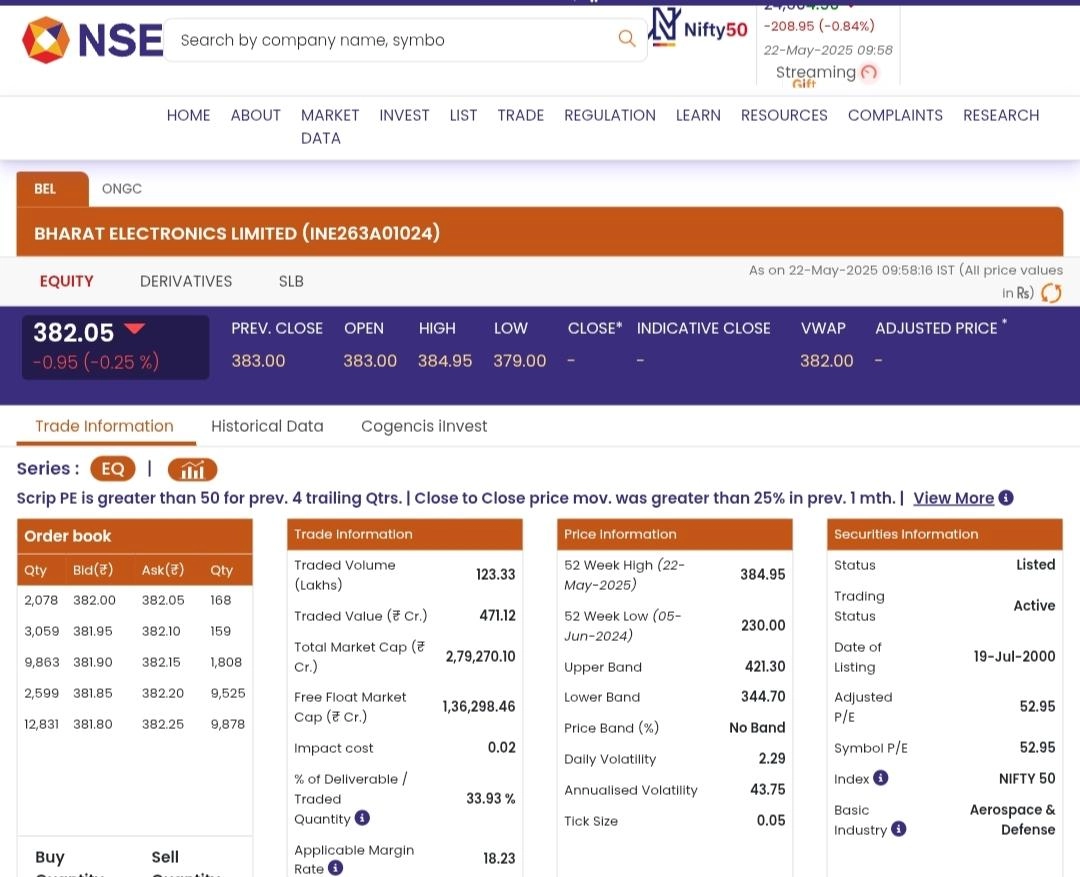Click info icon beside Index label
The height and width of the screenshot is (877, 1080).
click(880, 778)
